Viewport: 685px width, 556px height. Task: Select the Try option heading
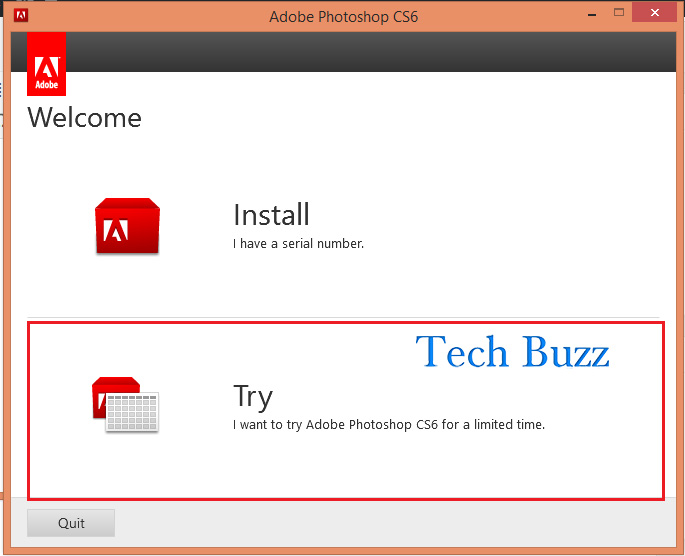[253, 397]
